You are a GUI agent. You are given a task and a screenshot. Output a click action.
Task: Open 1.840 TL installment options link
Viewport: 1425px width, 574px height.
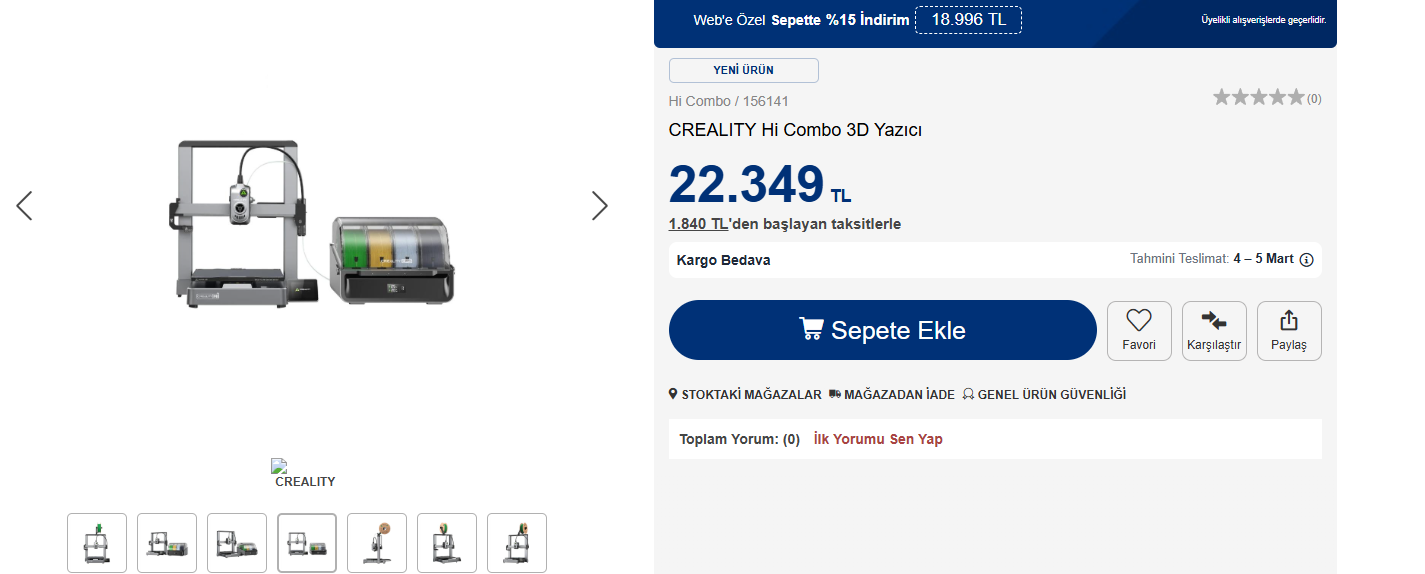click(x=698, y=224)
